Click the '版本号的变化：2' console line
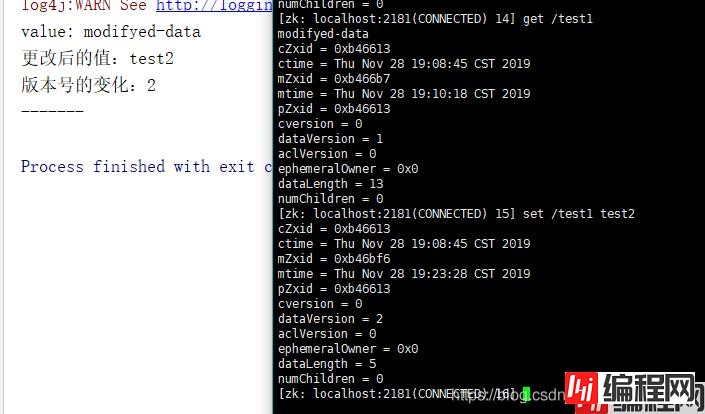705x414 pixels. tap(89, 86)
